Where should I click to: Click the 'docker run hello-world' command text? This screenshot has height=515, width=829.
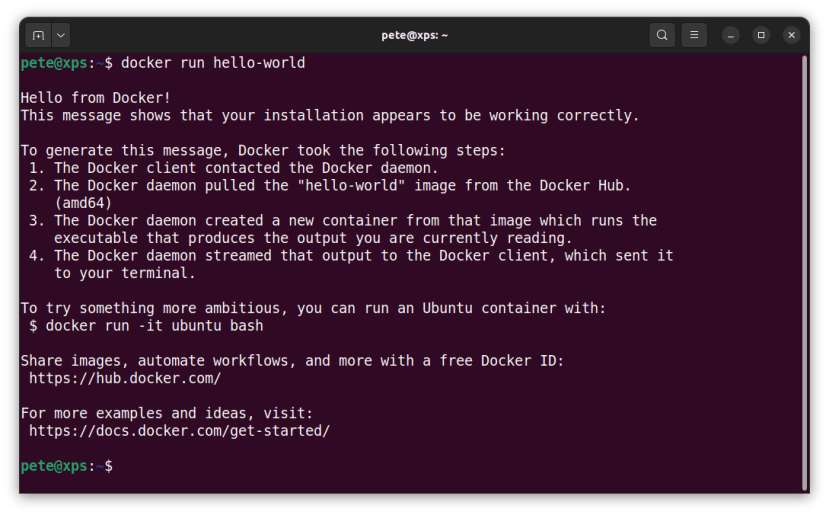click(213, 63)
